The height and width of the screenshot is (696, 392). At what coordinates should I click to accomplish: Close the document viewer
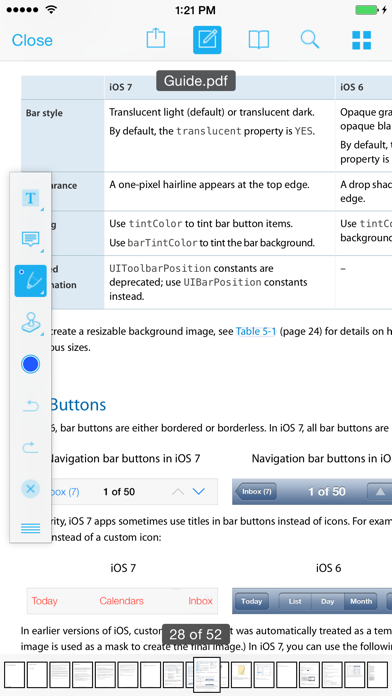click(x=32, y=40)
